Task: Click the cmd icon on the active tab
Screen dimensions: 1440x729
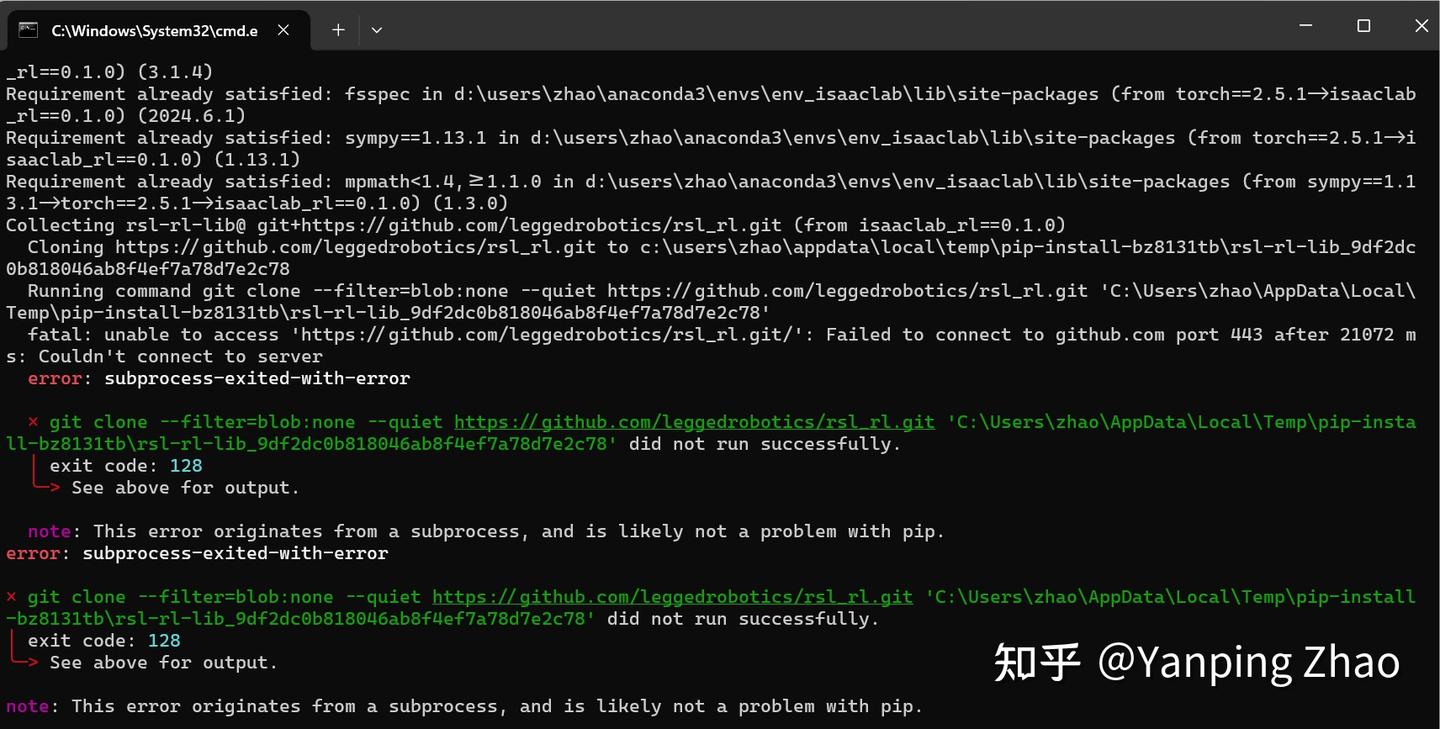Action: tap(29, 30)
